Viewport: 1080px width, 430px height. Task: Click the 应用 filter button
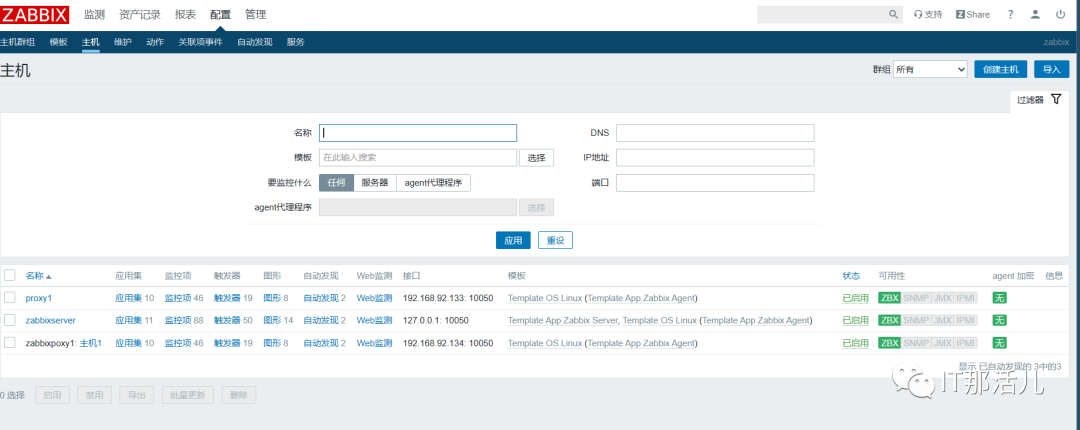pyautogui.click(x=513, y=240)
